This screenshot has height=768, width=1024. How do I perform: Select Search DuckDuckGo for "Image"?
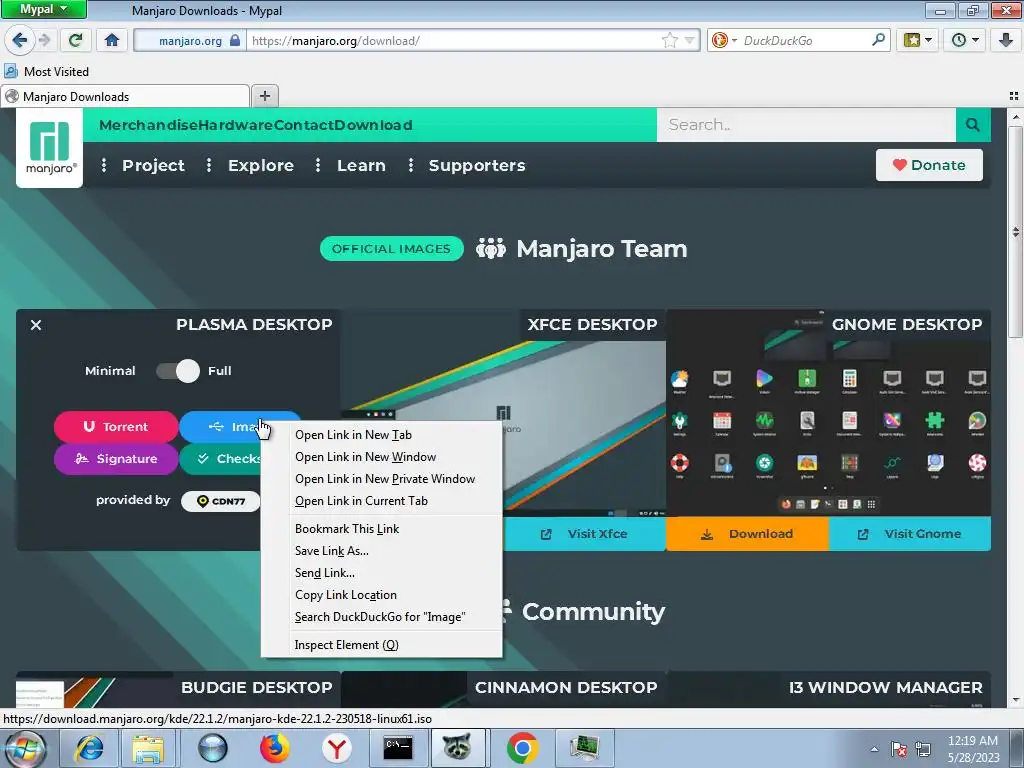[x=382, y=617]
